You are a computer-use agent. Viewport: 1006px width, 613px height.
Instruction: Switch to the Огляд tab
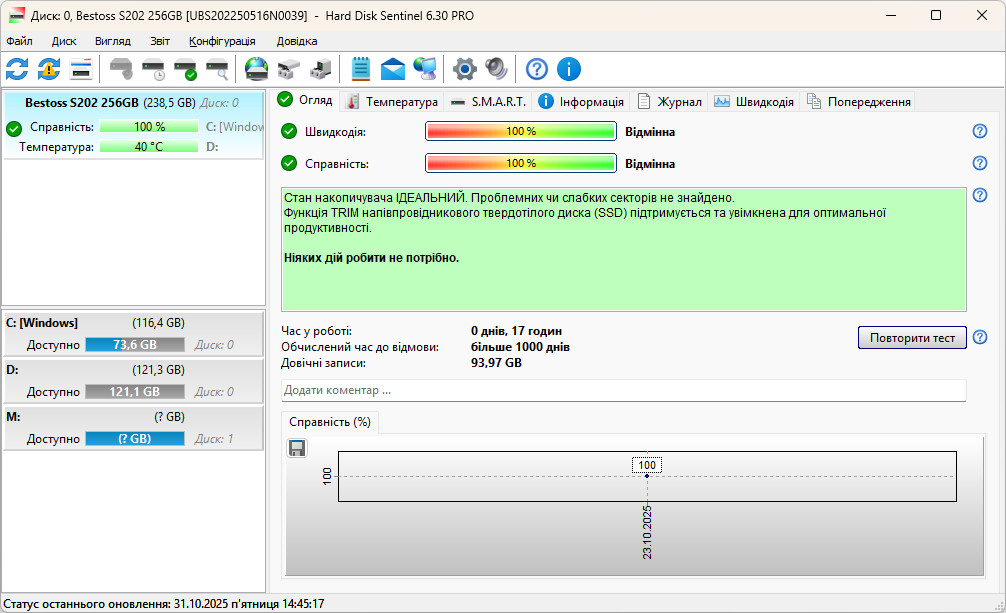tap(305, 100)
